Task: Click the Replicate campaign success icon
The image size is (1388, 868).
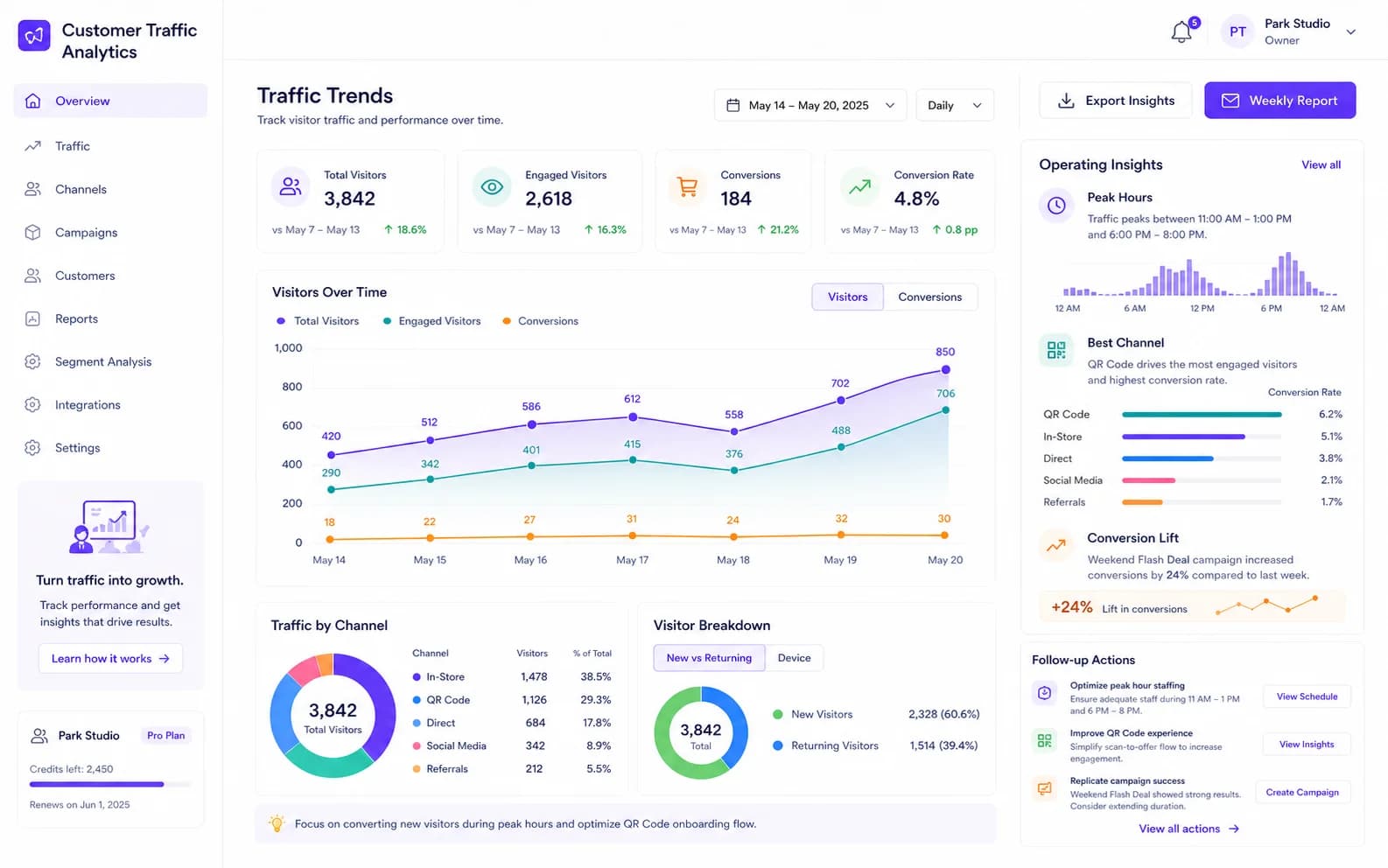Action: coord(1044,788)
